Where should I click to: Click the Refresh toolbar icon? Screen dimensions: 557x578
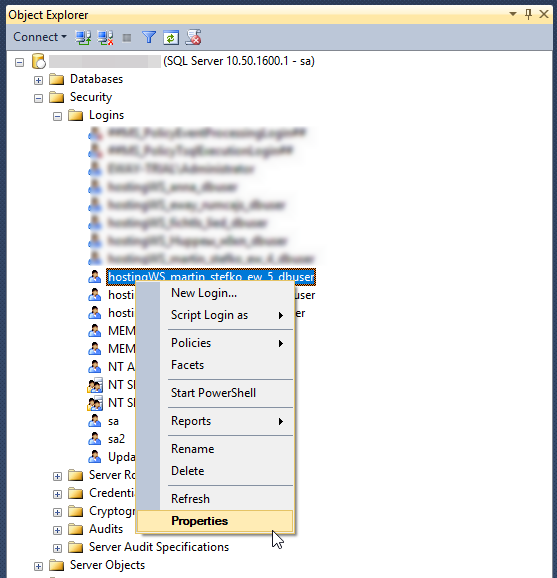[171, 37]
